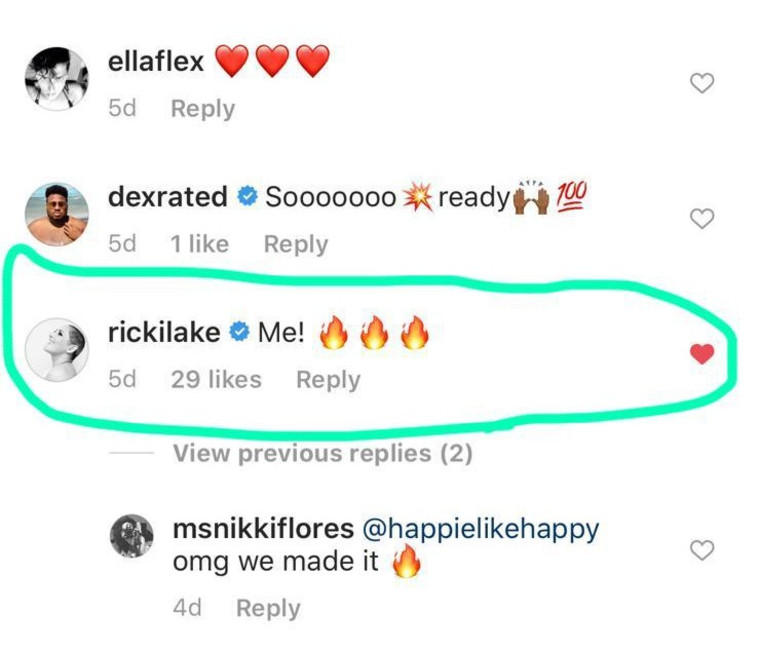Open ellaflex profile picture

[57, 76]
